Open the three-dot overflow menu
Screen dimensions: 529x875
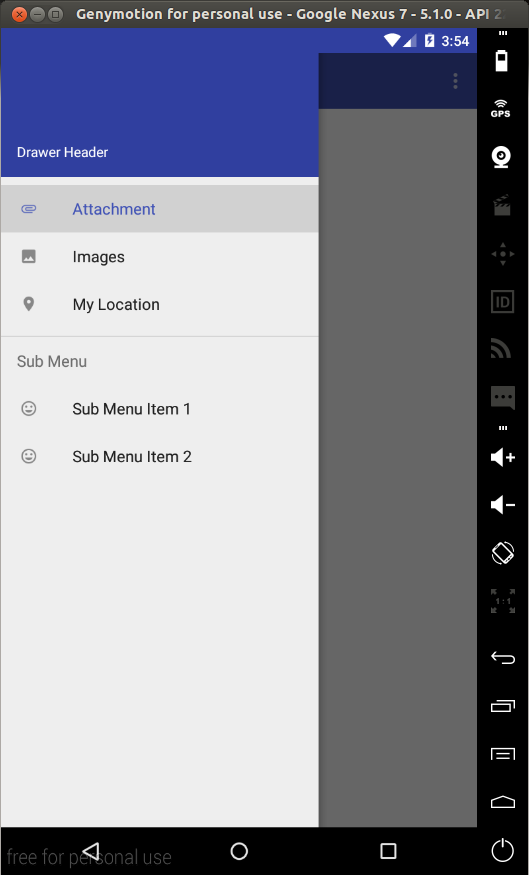click(x=455, y=81)
